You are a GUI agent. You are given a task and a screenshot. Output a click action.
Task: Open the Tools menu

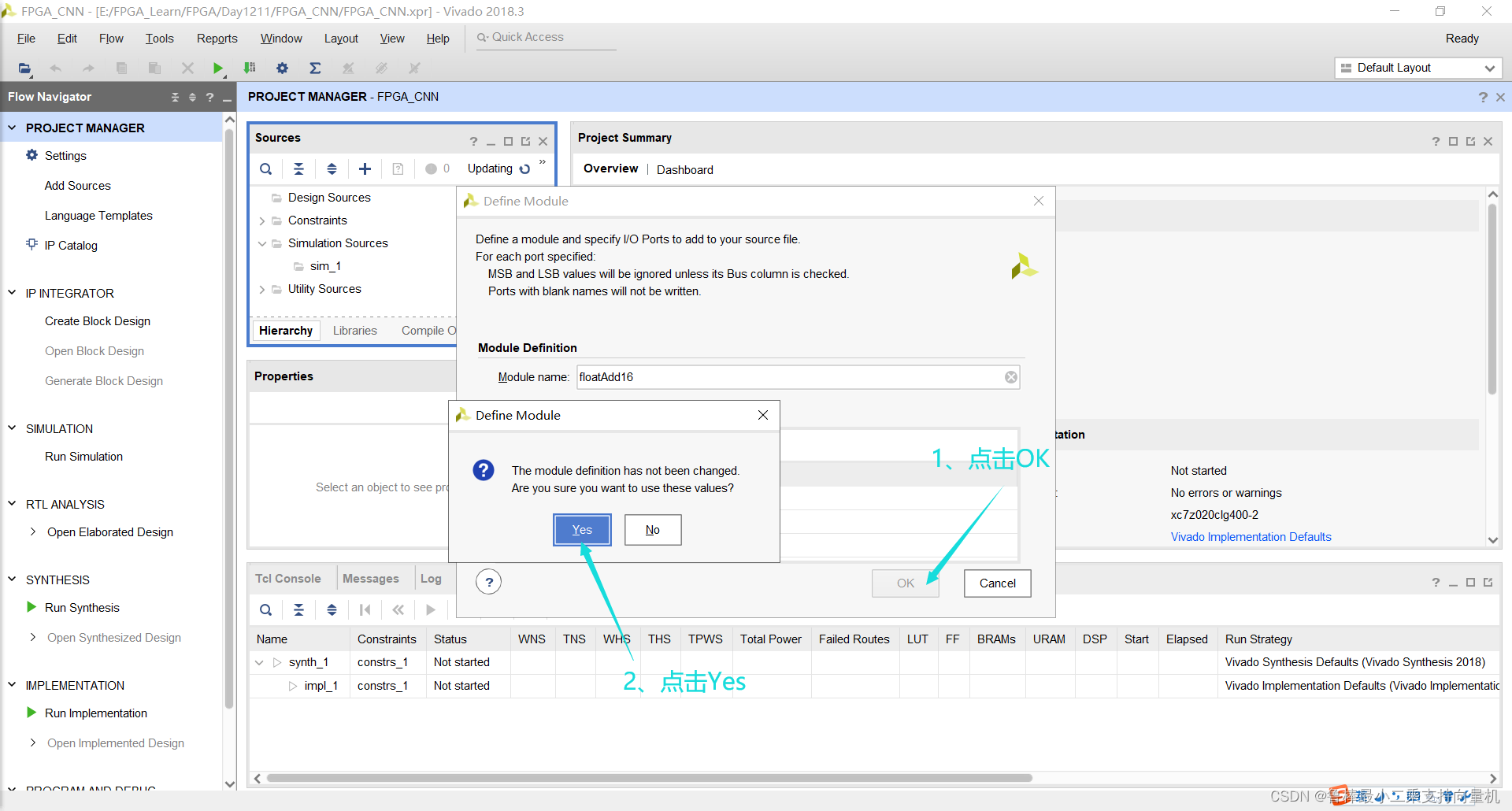tap(159, 39)
